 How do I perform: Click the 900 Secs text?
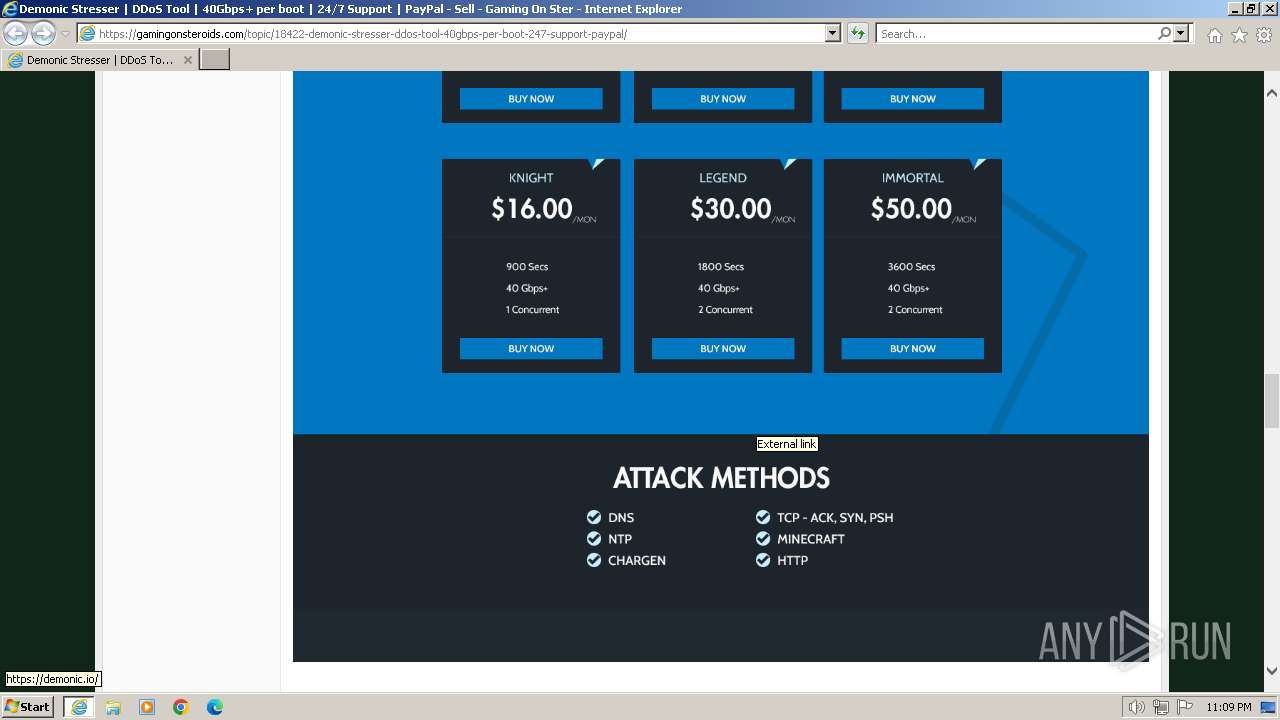[527, 267]
